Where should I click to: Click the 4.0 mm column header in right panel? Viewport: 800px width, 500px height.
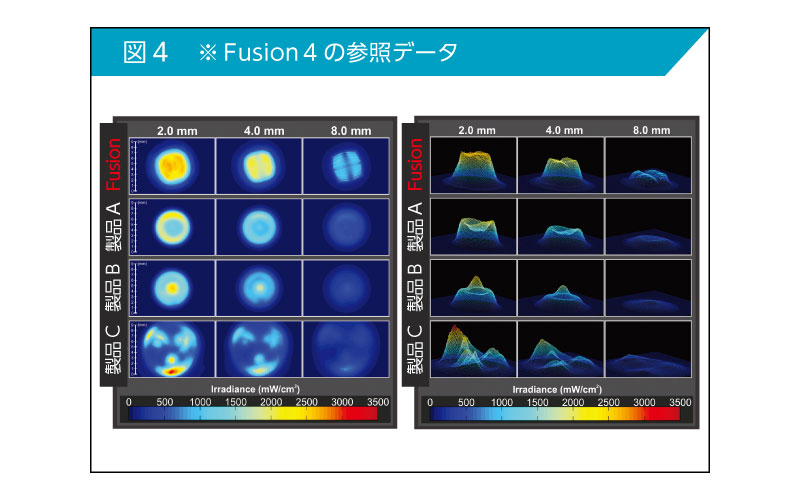tap(564, 130)
